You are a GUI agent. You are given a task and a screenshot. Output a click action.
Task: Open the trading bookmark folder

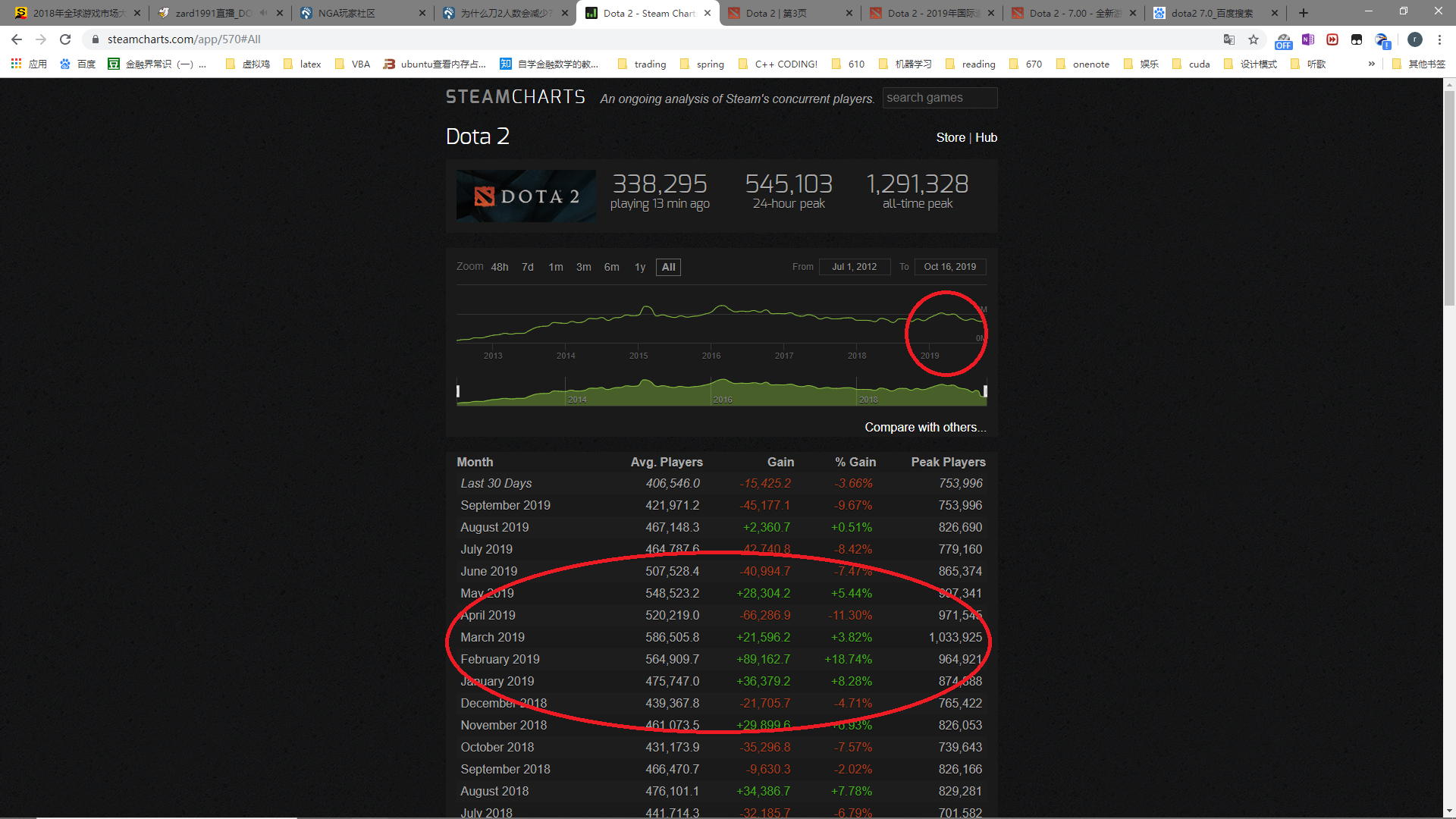click(642, 64)
